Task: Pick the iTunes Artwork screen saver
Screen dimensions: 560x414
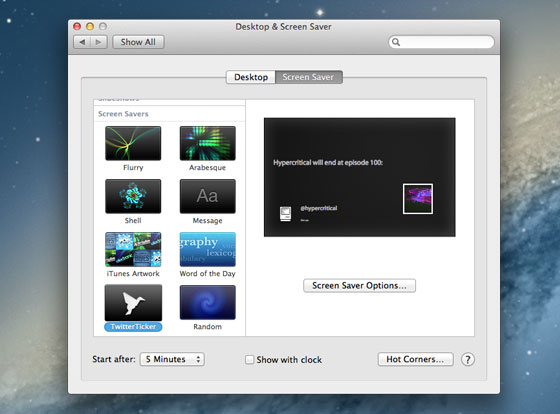Action: pos(133,249)
